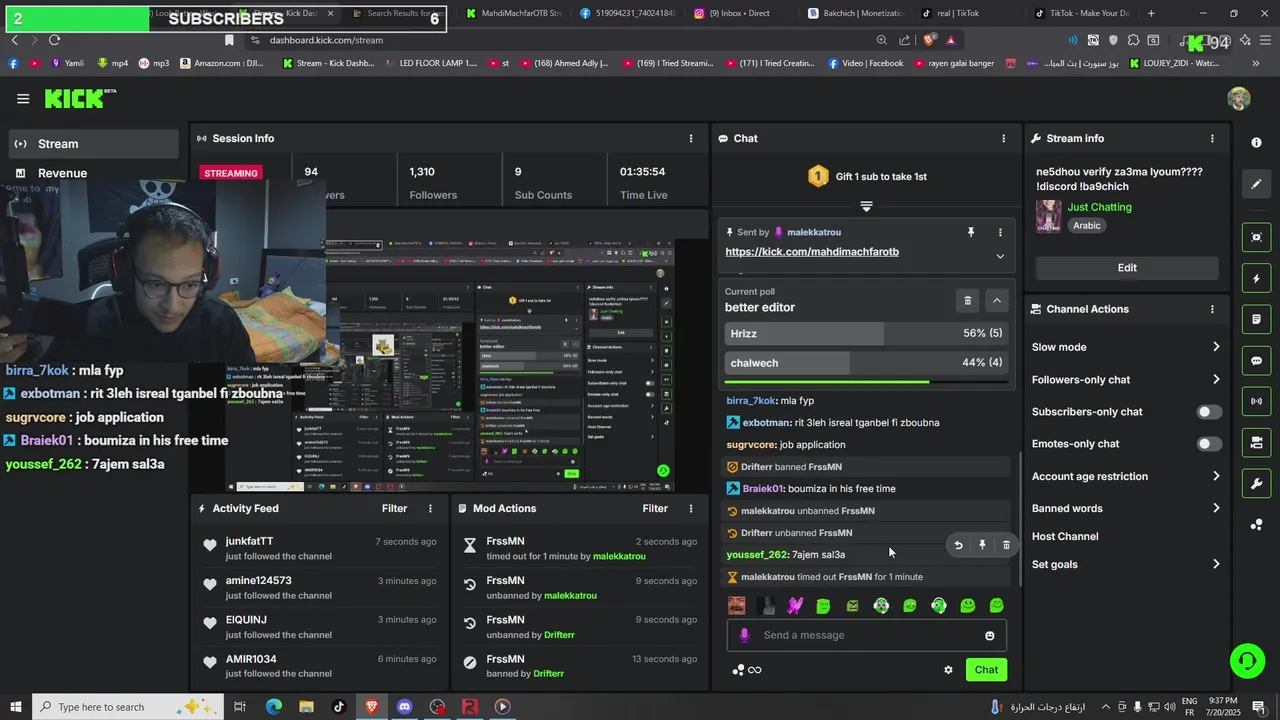The image size is (1280, 720).
Task: Open Mod Actions three-dot menu
Action: click(690, 508)
